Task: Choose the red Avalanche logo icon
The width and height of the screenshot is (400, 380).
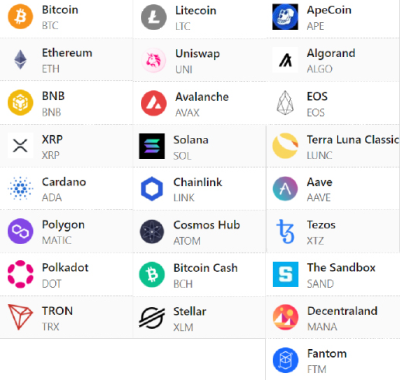Action: click(x=153, y=103)
